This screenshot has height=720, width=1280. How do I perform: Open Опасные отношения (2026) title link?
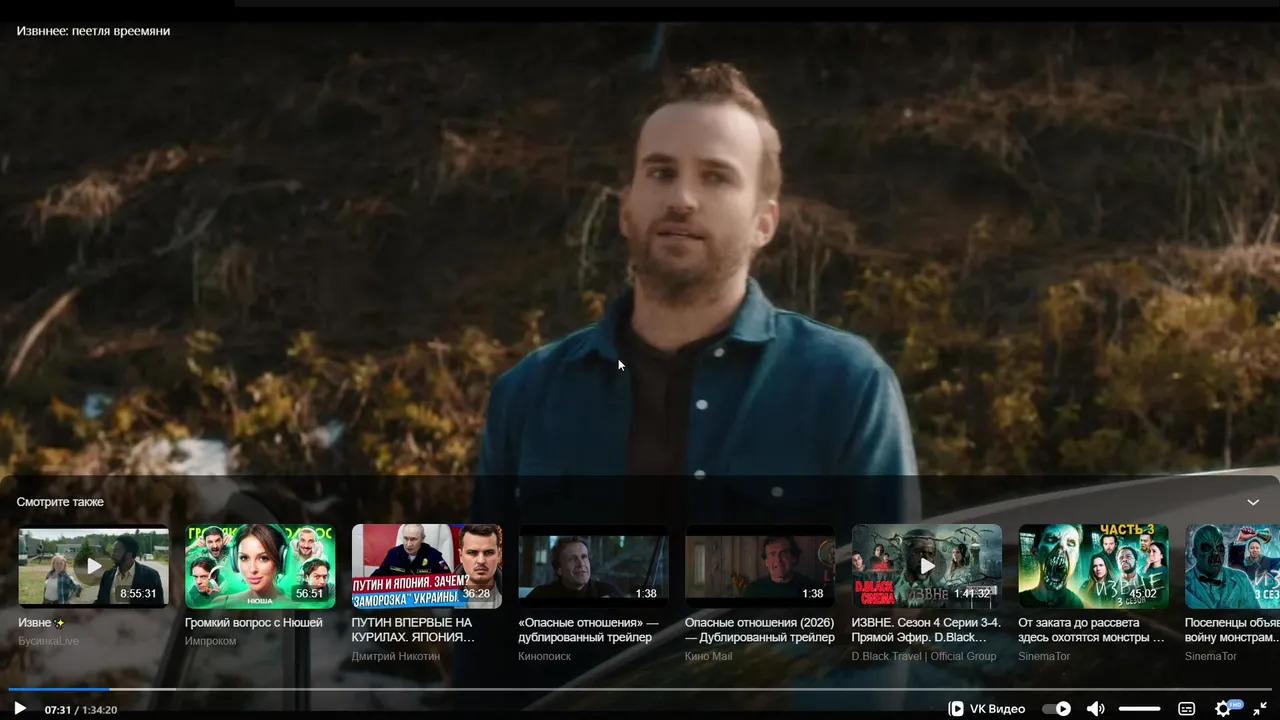760,630
